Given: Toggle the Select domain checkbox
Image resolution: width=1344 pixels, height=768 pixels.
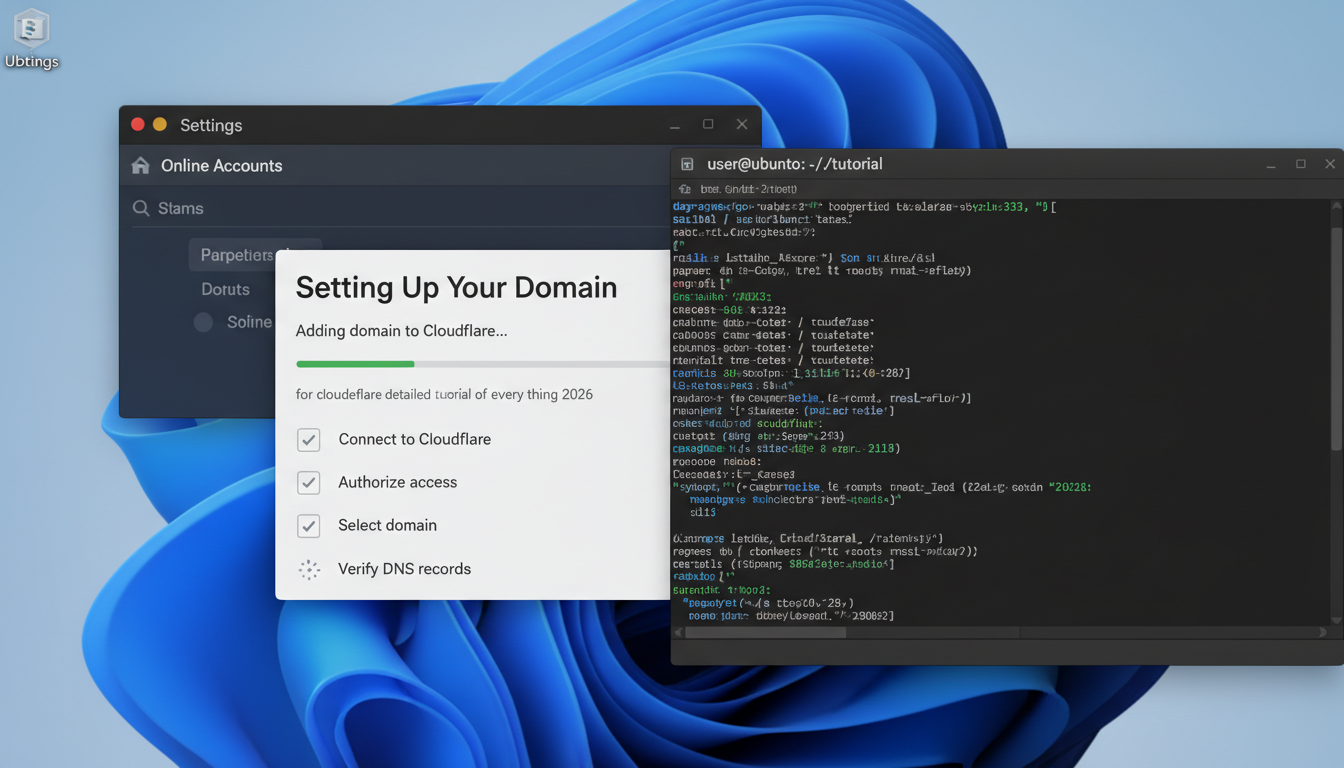Looking at the screenshot, I should (x=309, y=525).
